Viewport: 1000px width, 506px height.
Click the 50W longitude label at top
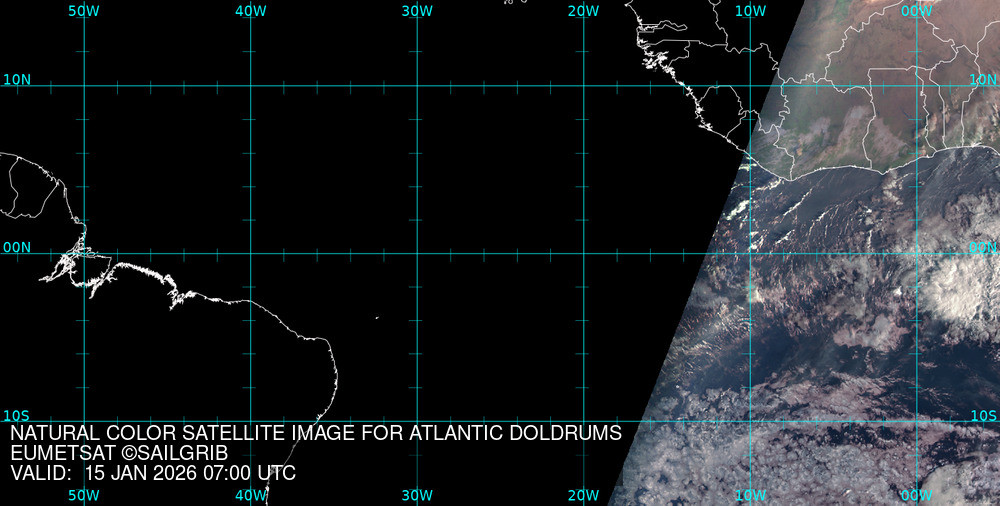[84, 10]
